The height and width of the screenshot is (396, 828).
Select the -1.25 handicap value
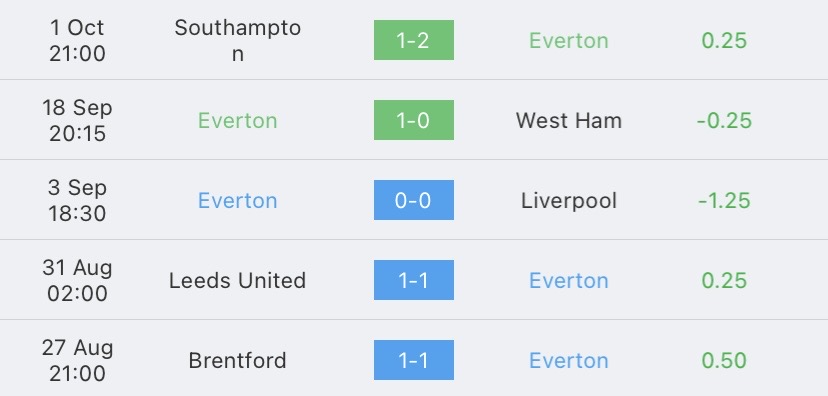coord(724,201)
